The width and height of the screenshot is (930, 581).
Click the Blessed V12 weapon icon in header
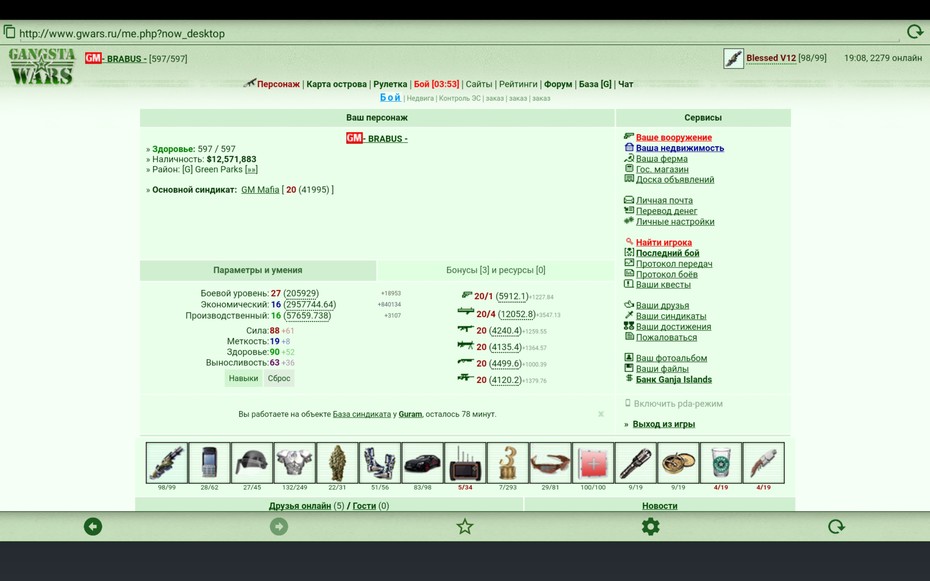734,58
